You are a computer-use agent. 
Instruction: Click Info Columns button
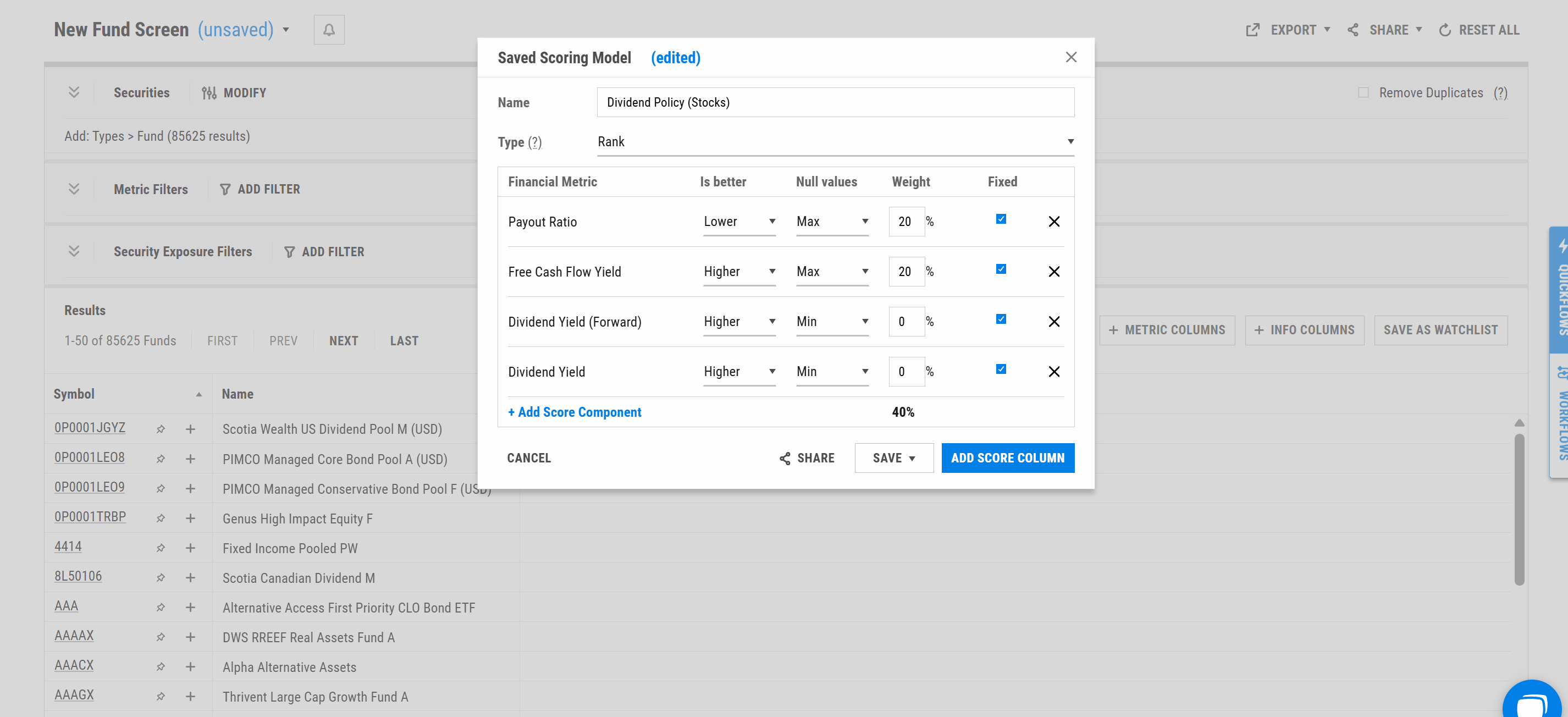click(x=1305, y=330)
